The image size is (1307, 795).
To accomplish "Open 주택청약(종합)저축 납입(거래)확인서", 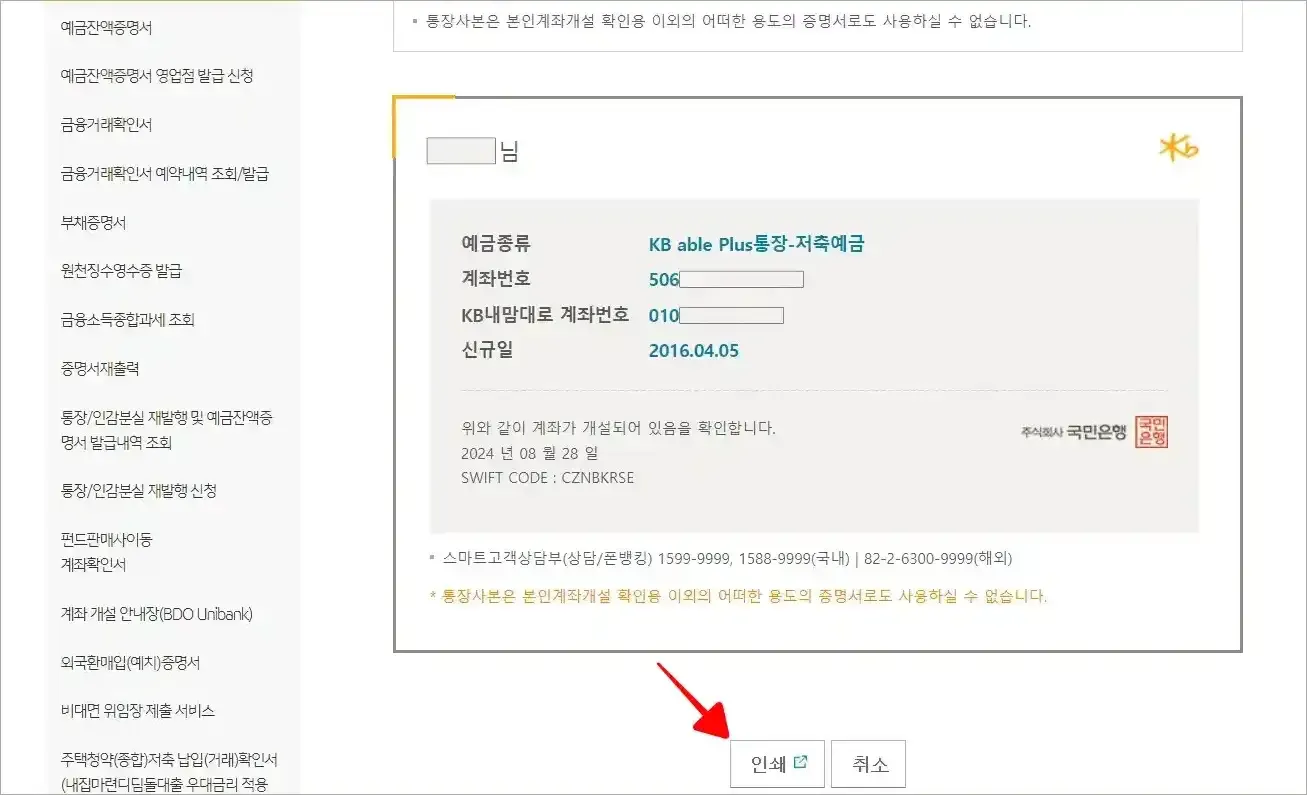I will [x=169, y=772].
